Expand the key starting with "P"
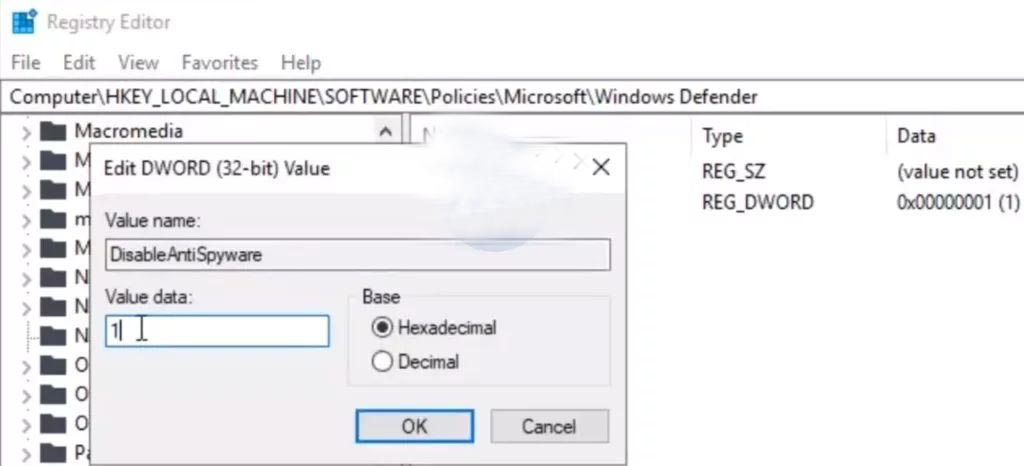 (x=26, y=454)
